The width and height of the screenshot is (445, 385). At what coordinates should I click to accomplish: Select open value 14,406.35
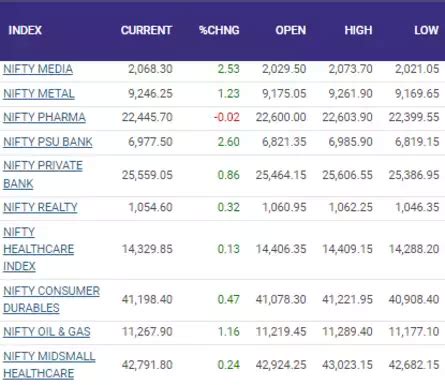(281, 249)
